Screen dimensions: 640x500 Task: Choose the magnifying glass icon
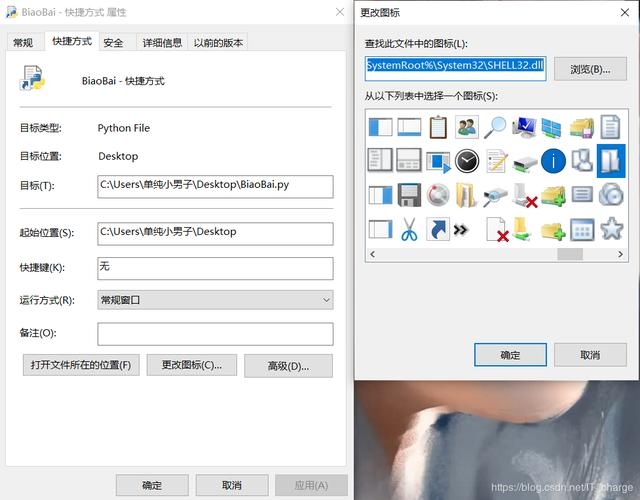pyautogui.click(x=495, y=127)
